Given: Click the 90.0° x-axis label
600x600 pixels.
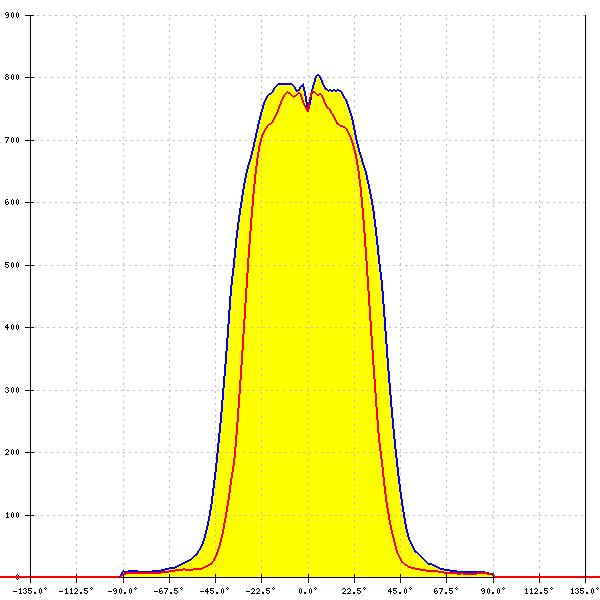Looking at the screenshot, I should pos(493,591).
